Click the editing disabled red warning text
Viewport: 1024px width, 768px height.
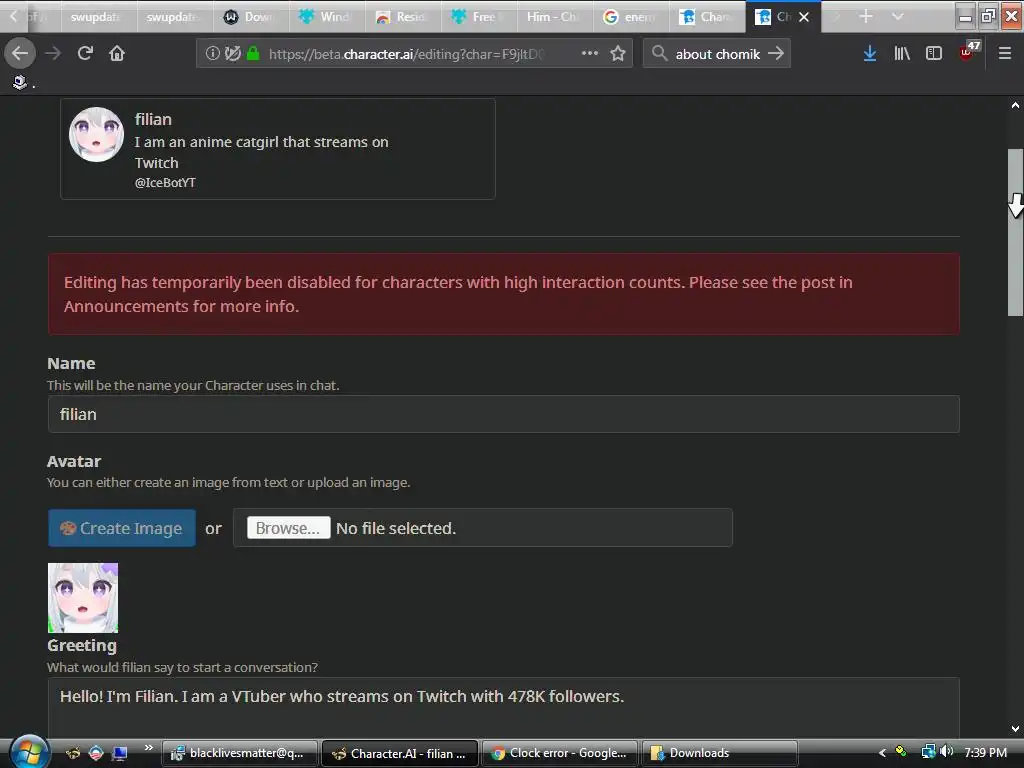[458, 294]
